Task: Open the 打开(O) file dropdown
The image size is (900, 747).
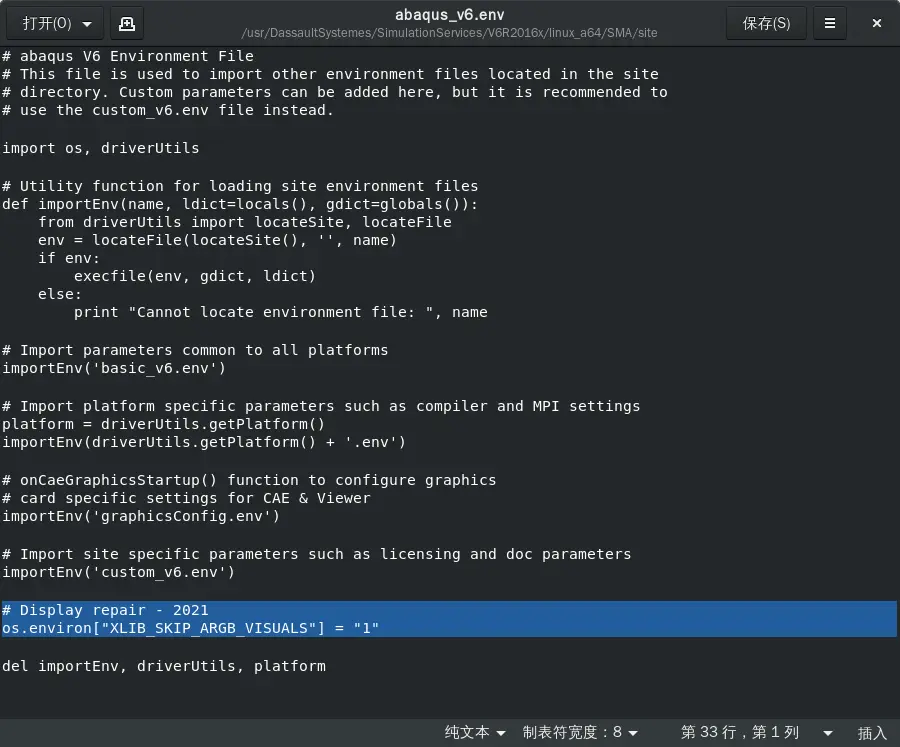Action: 55,24
